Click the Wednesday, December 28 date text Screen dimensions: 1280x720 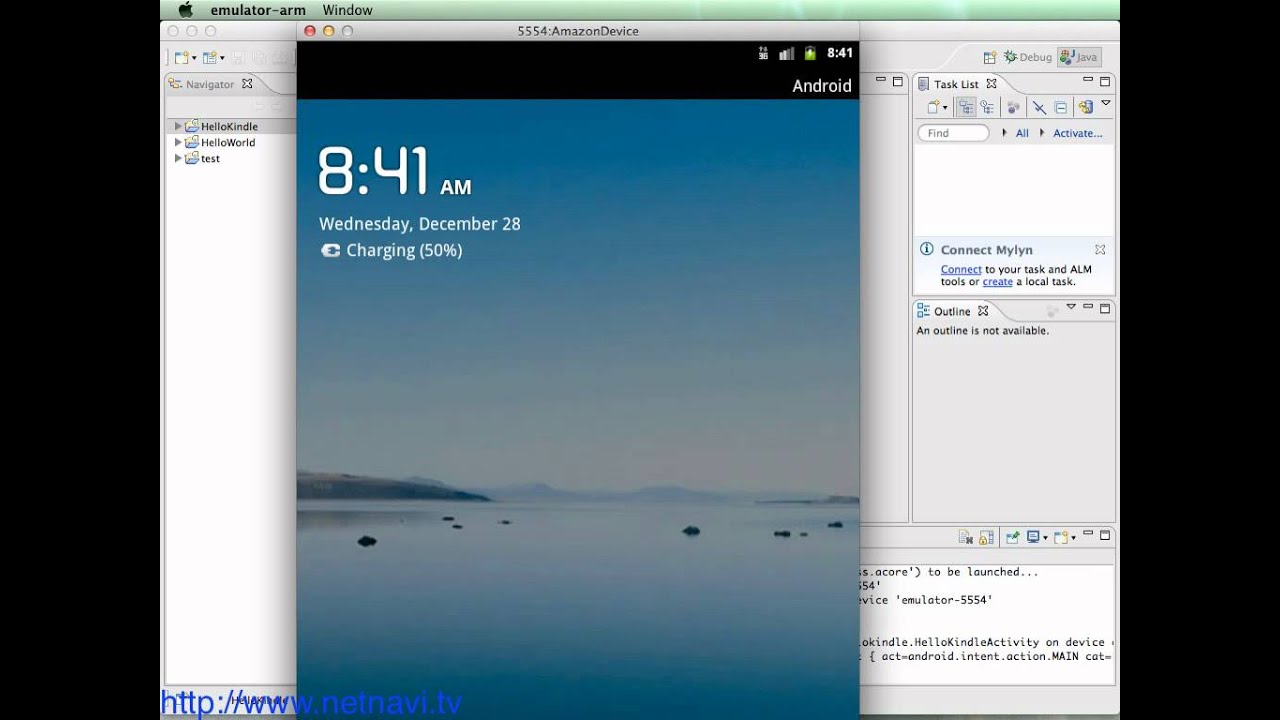(420, 224)
